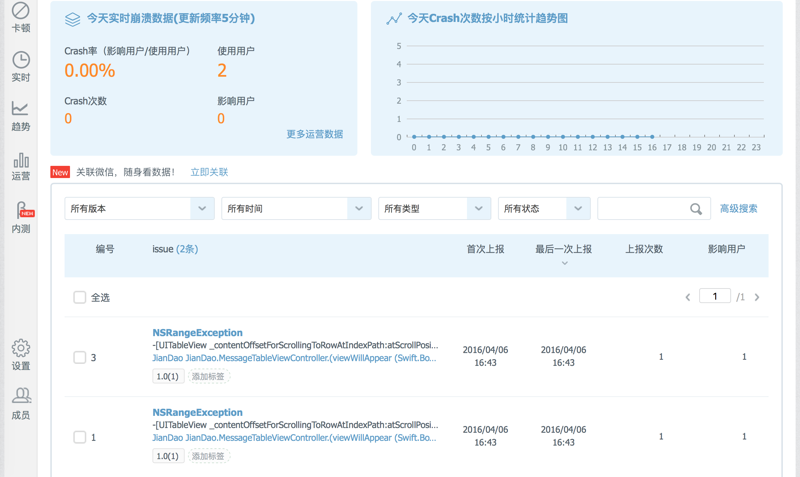The height and width of the screenshot is (477, 800).
Task: Click the 使用用户 value 2
Action: (x=222, y=70)
